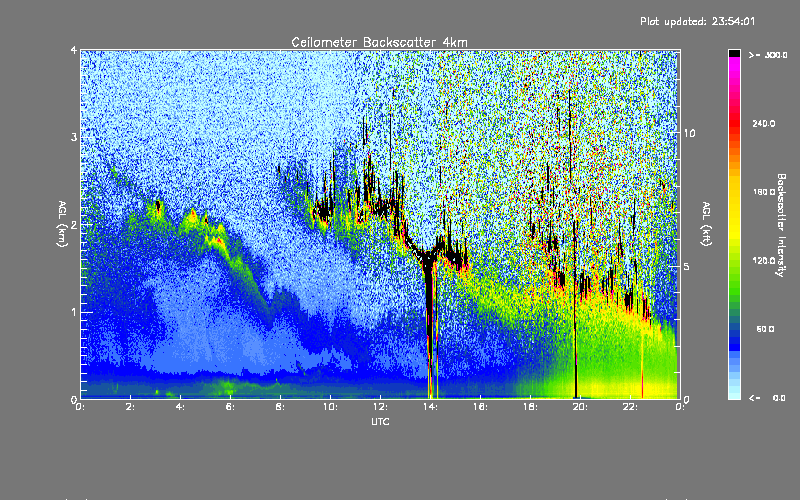
Task: Click the 'UTC' axis label
Action: [380, 421]
